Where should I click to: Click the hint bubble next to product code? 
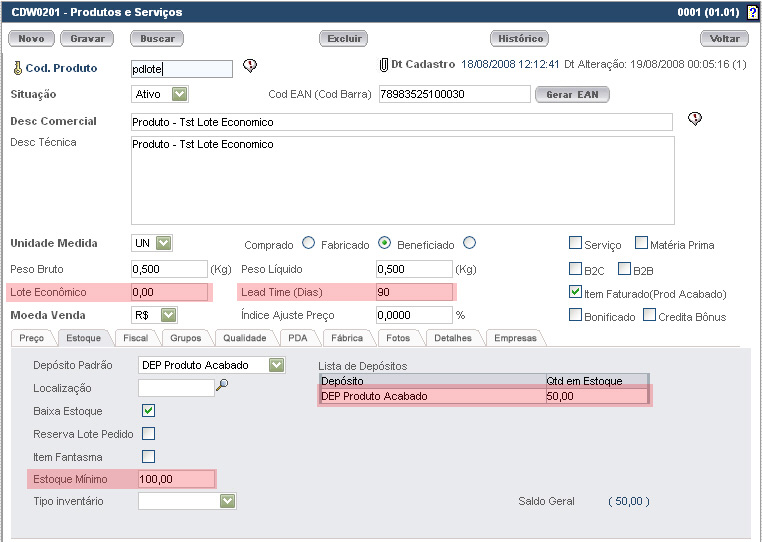250,67
